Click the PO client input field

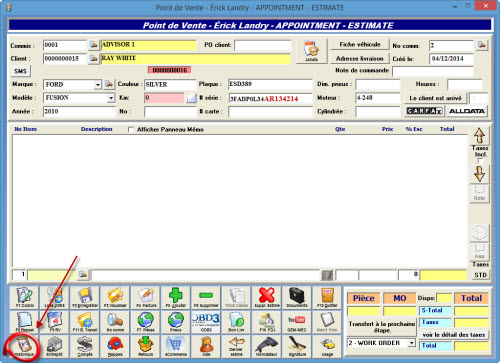[x=263, y=45]
